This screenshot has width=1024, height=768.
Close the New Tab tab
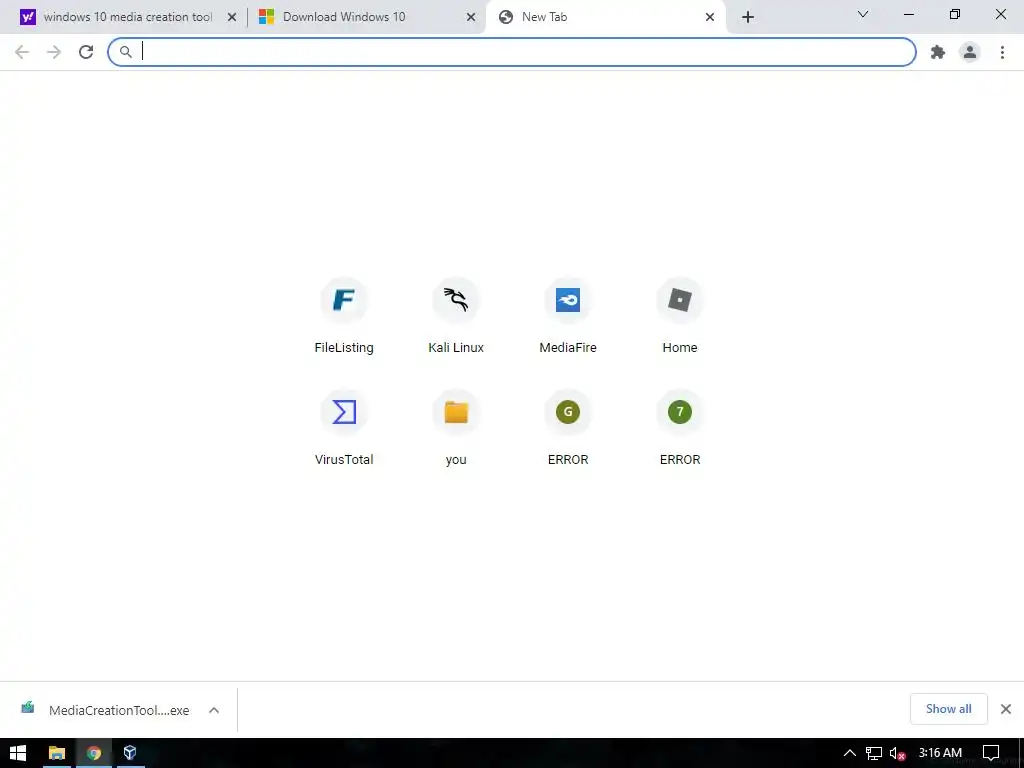tap(710, 18)
